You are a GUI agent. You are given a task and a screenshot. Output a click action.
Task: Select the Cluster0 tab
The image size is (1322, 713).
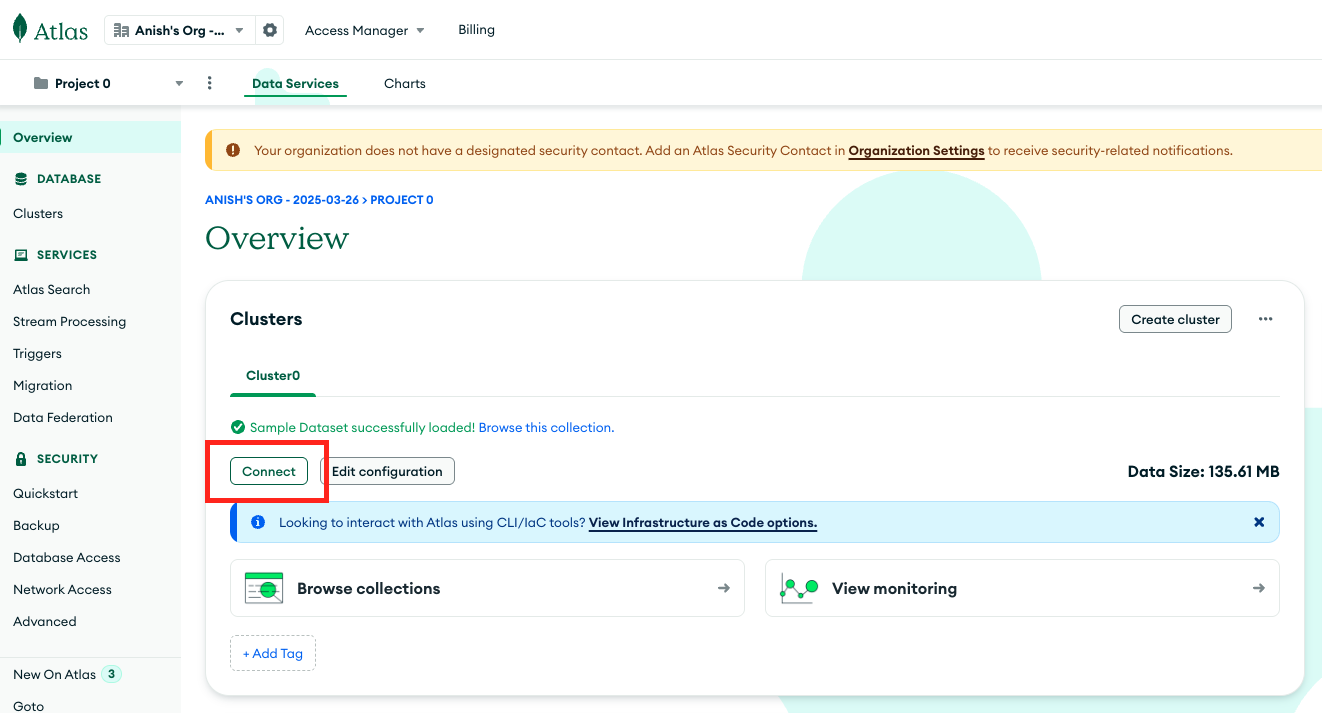(x=272, y=375)
